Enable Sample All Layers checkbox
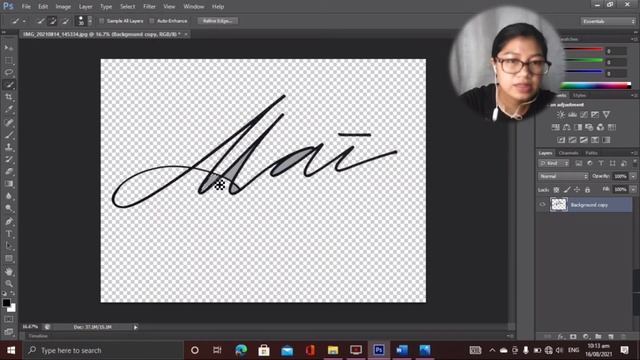 [x=102, y=21]
